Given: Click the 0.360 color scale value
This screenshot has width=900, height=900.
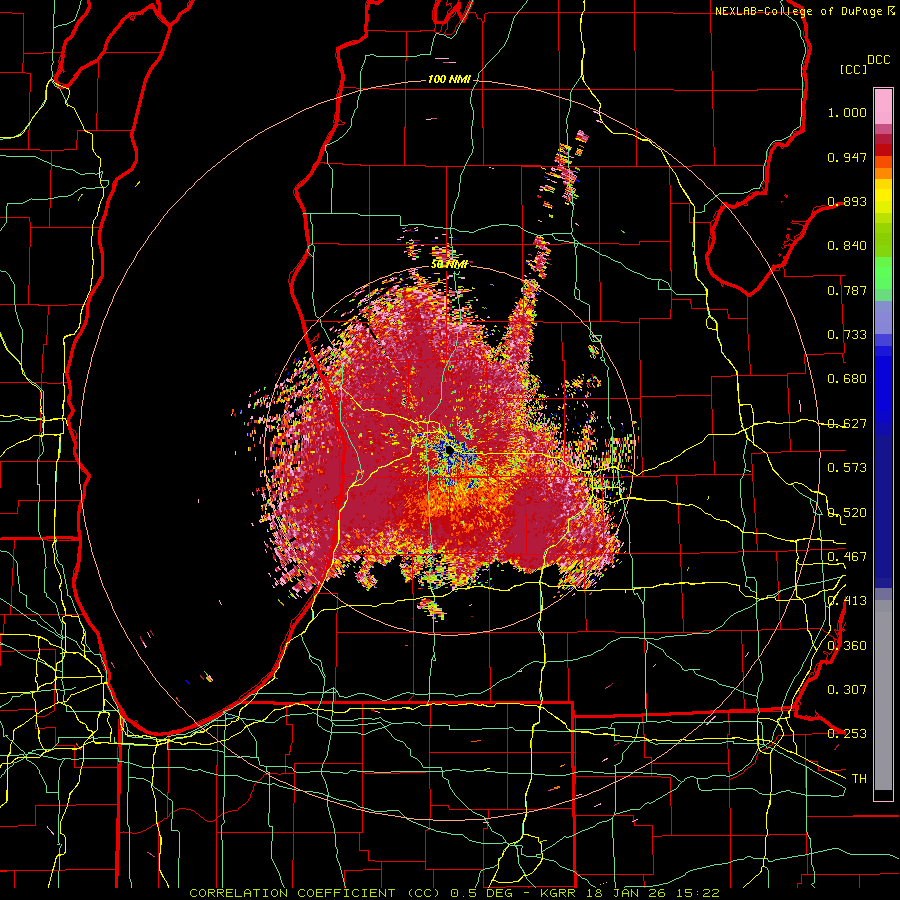Looking at the screenshot, I should point(847,646).
